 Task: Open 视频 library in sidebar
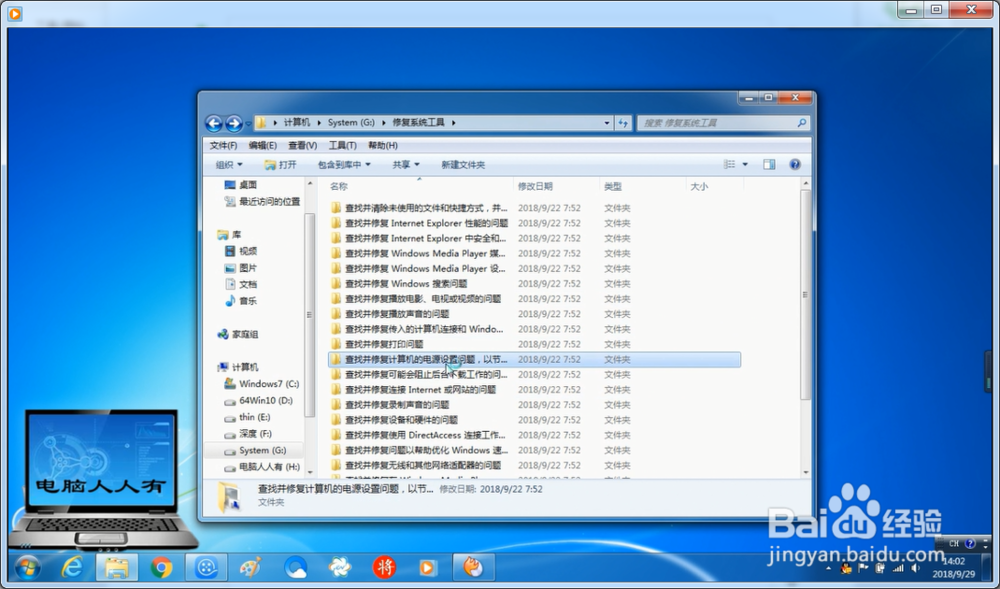[x=241, y=251]
